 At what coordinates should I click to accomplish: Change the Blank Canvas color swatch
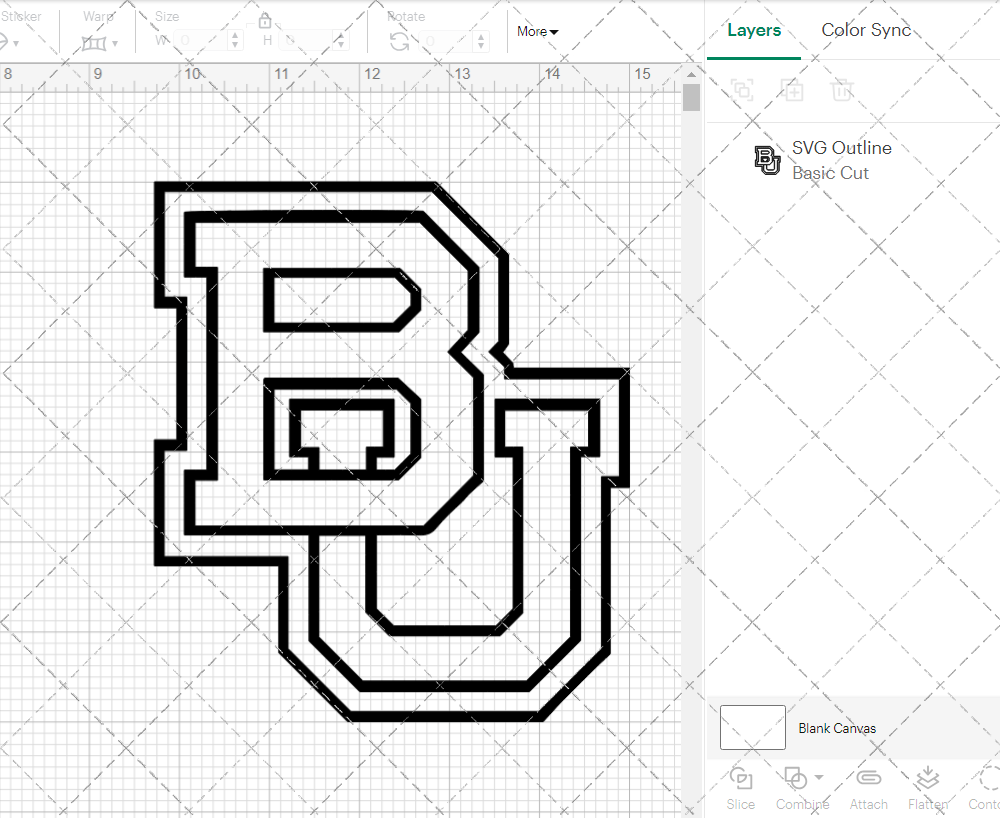coord(751,727)
